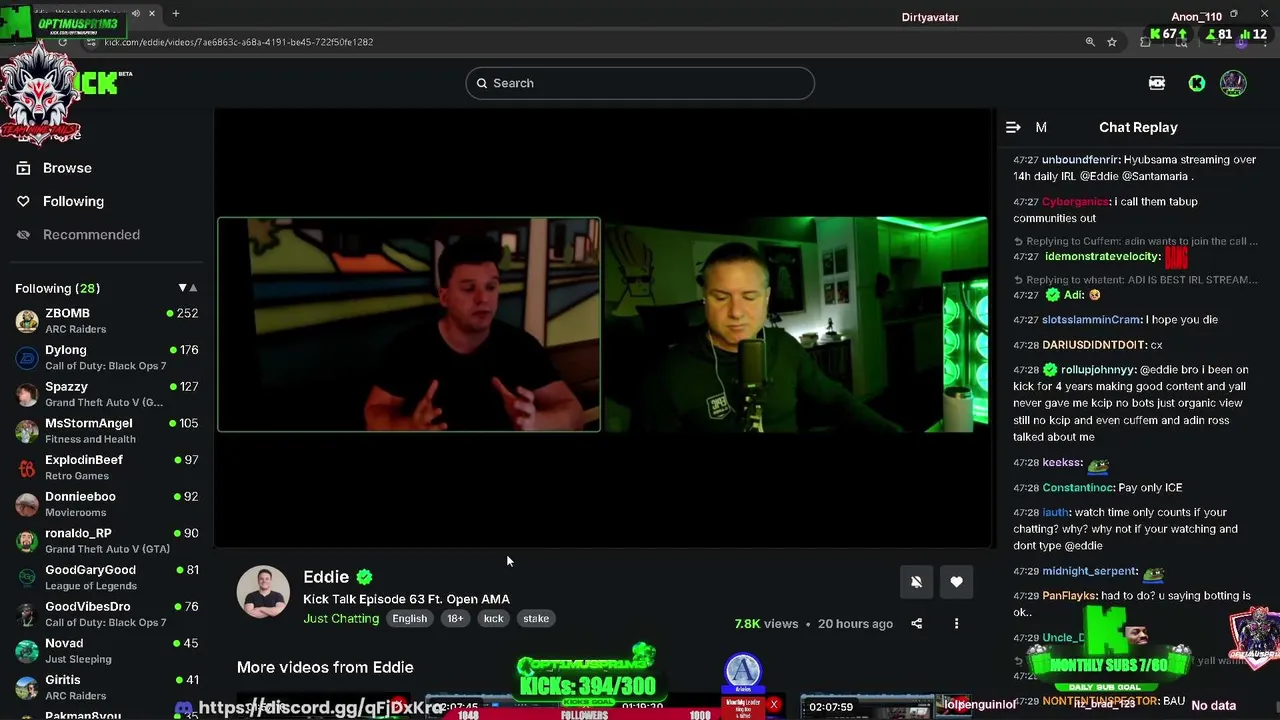This screenshot has width=1280, height=720.
Task: Click the Following menu item label
Action: tap(73, 201)
